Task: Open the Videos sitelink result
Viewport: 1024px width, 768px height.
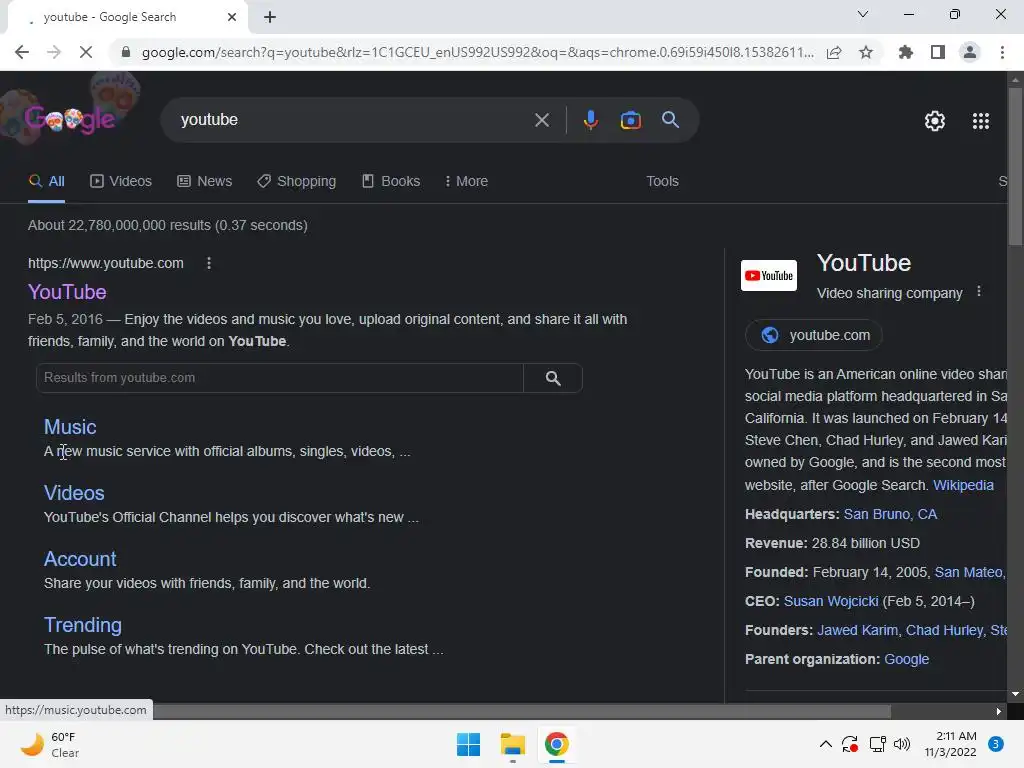Action: point(74,493)
